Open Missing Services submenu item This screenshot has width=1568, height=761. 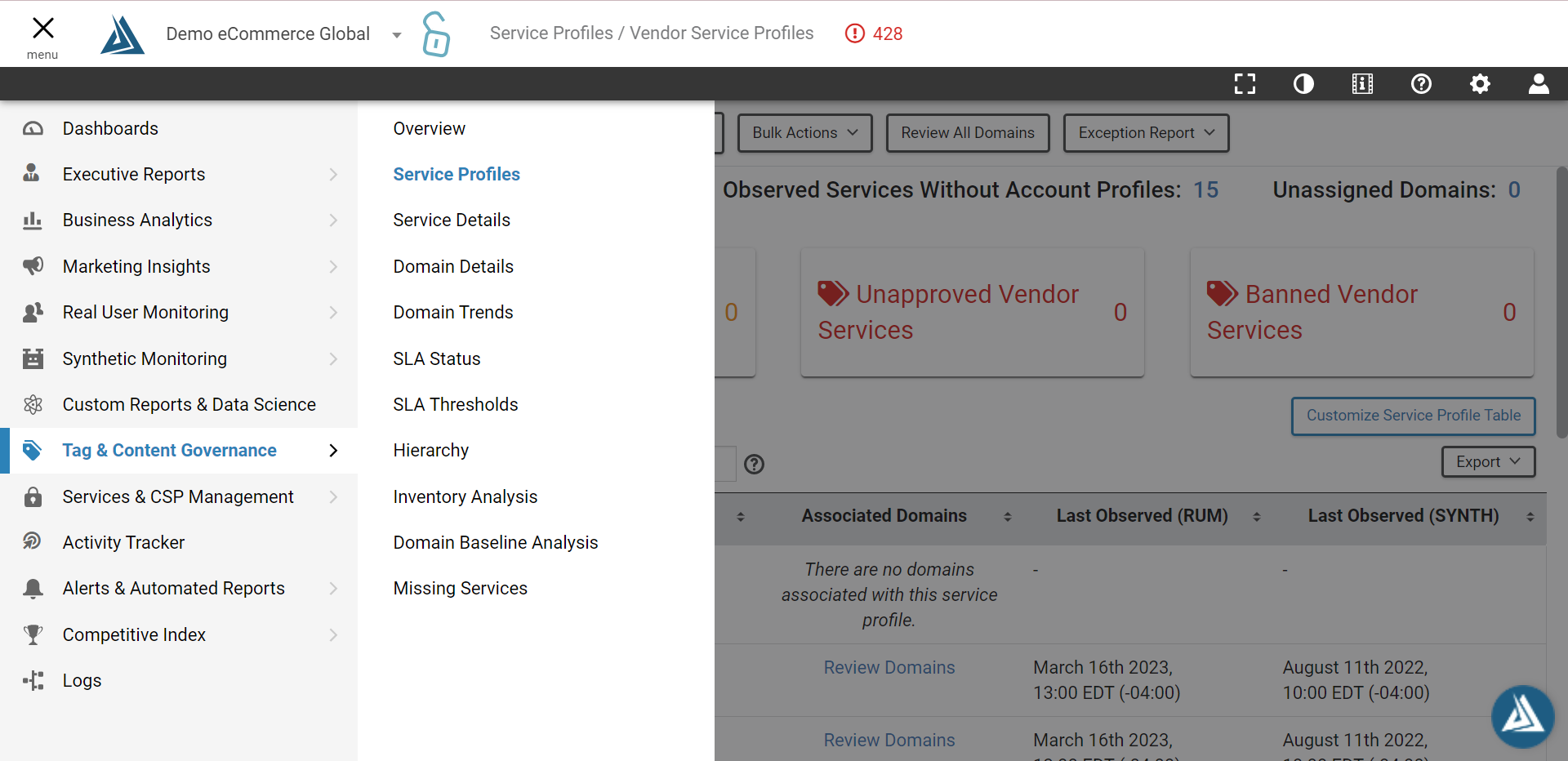(x=461, y=588)
